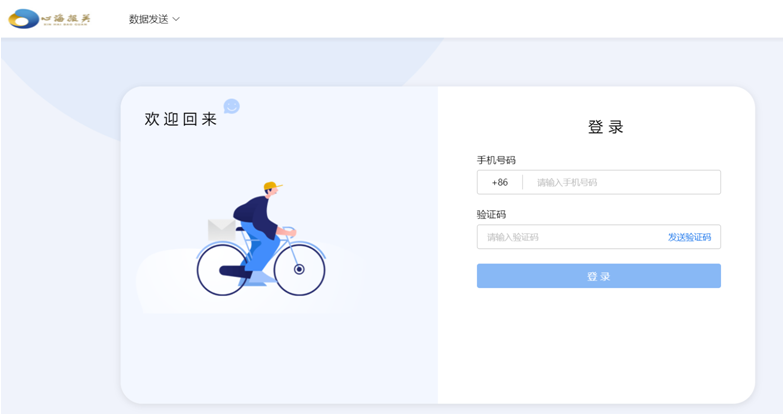Click the 验证码 field label

pyautogui.click(x=491, y=214)
